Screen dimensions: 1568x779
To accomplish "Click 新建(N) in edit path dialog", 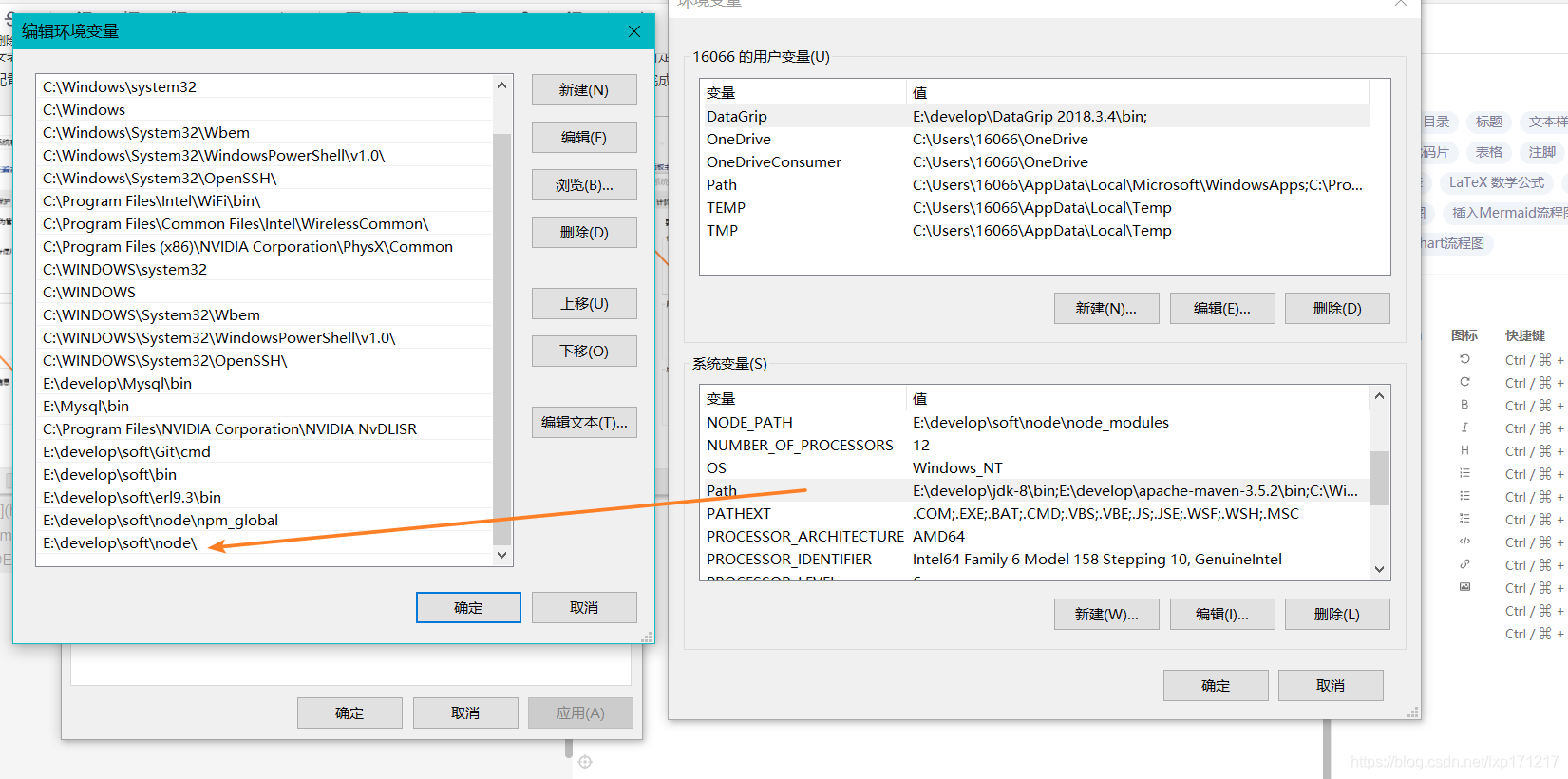I will point(584,90).
